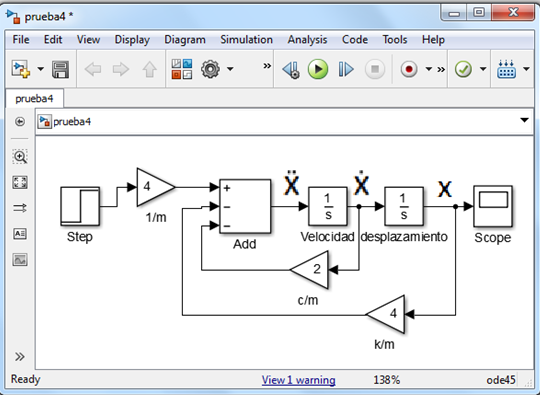Click the Image insert palette icon
540x395 pixels.
(20, 260)
